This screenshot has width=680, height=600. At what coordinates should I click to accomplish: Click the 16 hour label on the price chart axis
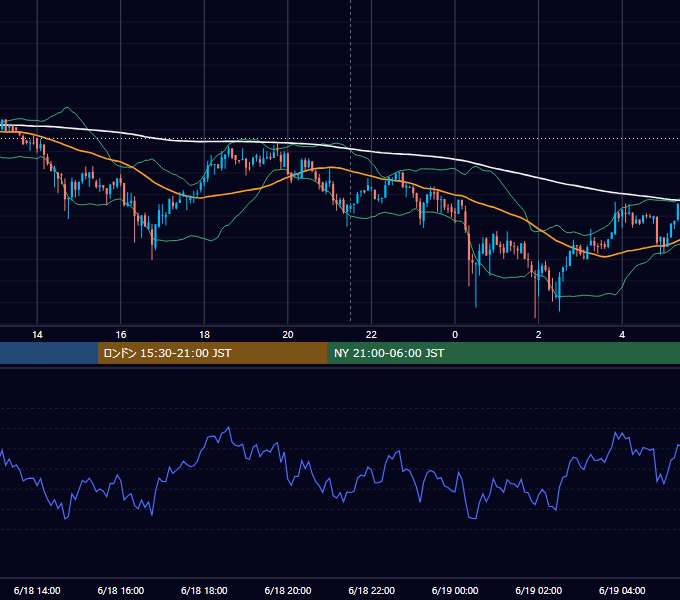tap(121, 335)
